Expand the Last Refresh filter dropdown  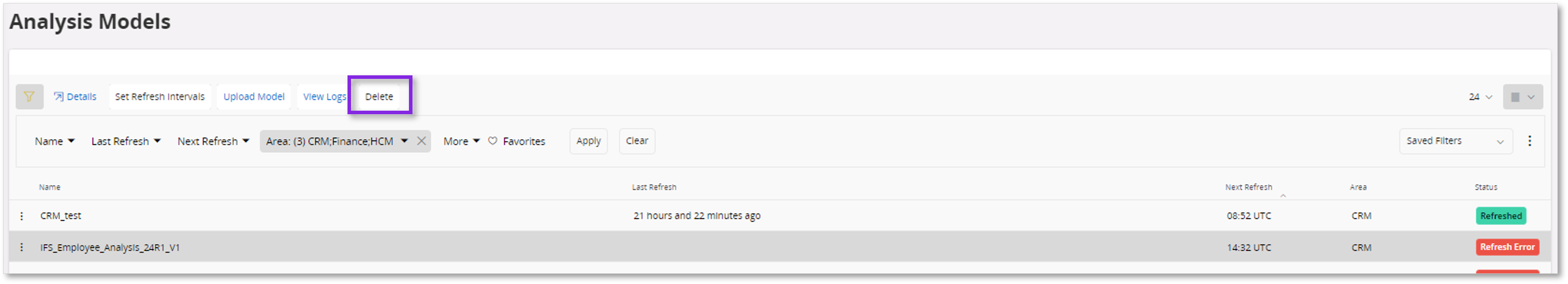tap(125, 141)
